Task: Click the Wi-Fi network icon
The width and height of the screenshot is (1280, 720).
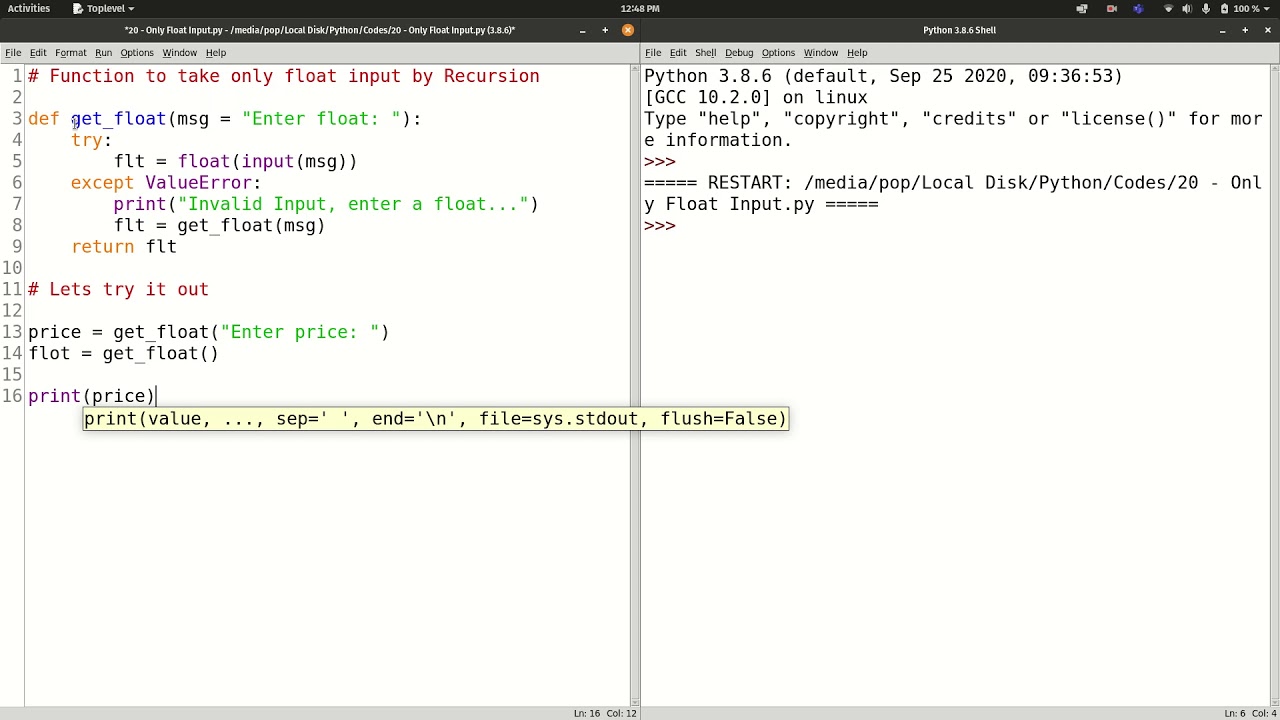Action: tap(1168, 8)
